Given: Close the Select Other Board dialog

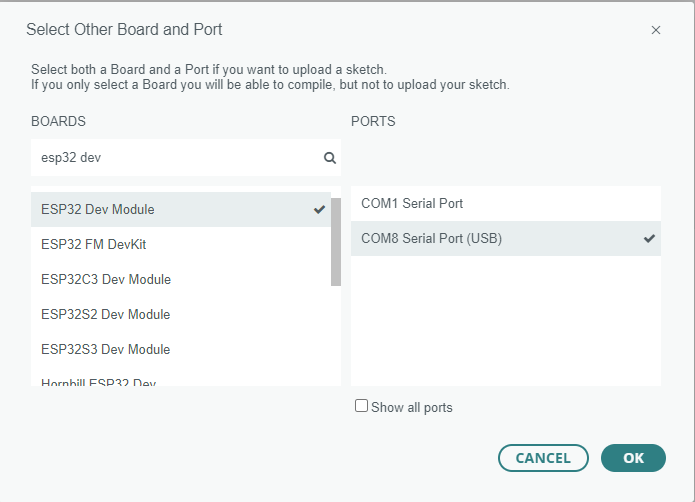Looking at the screenshot, I should point(656,30).
